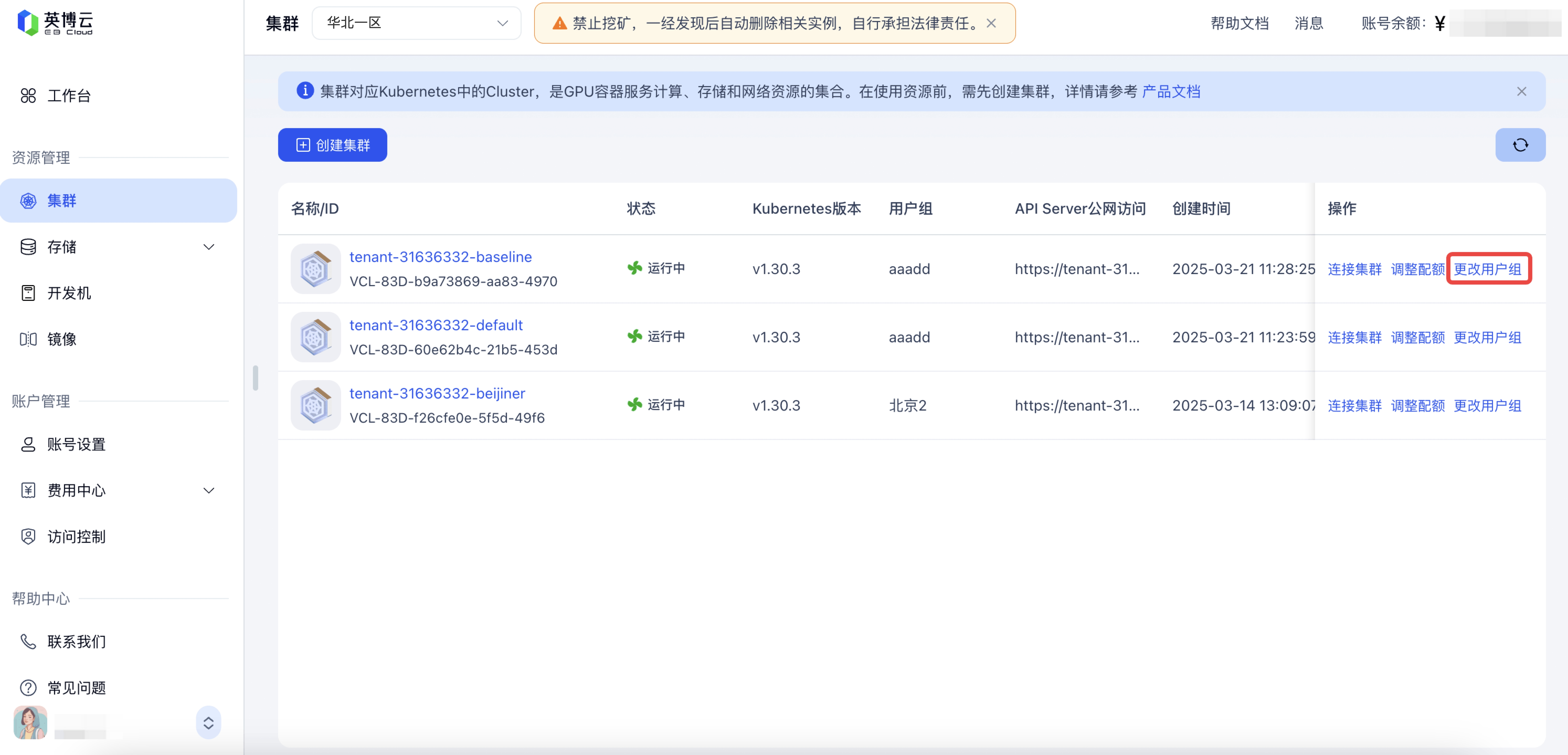Open the 华北一区 region dropdown
The height and width of the screenshot is (755, 1568).
pos(416,23)
